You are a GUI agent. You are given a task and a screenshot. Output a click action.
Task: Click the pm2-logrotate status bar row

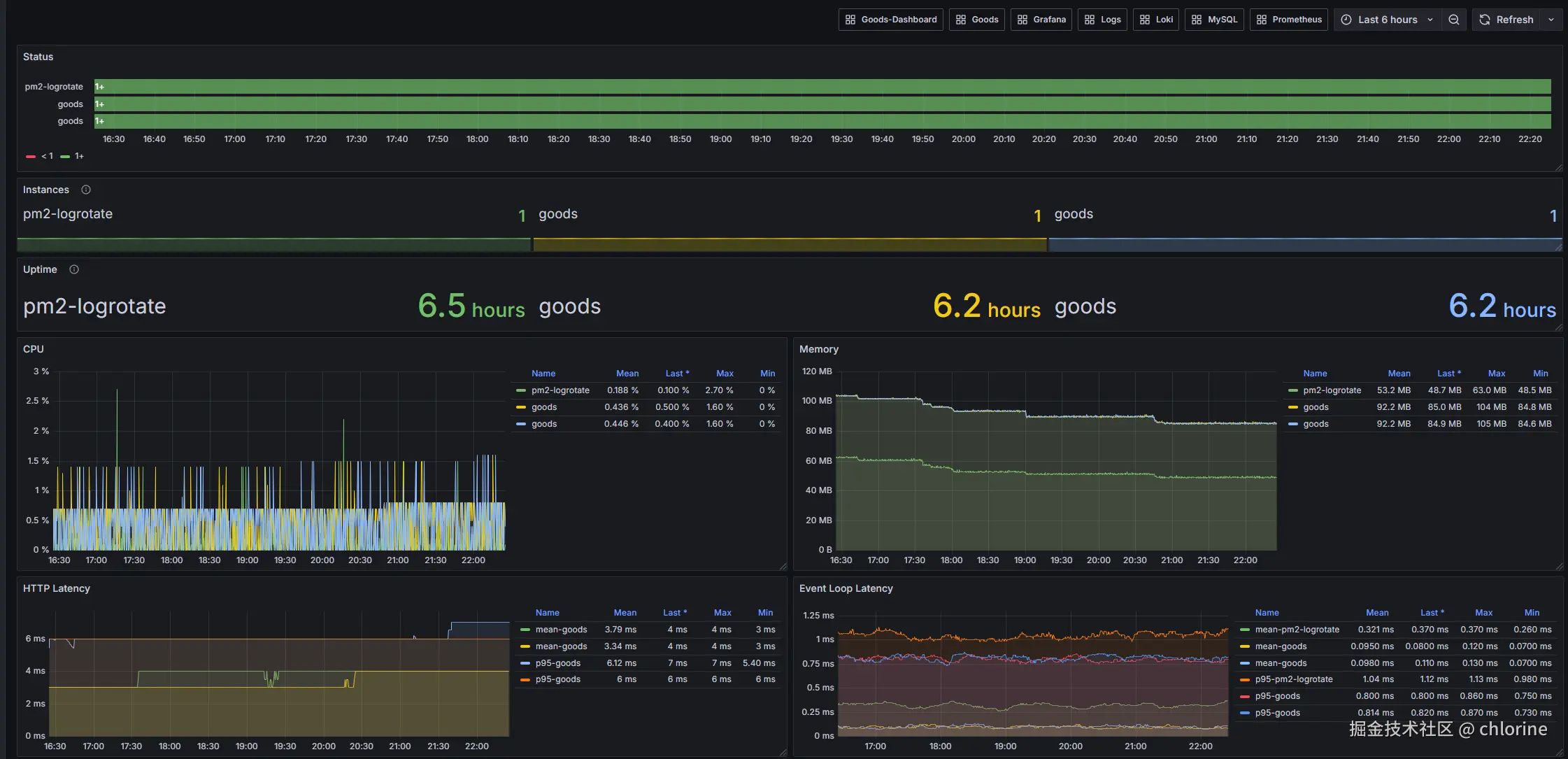coord(822,87)
